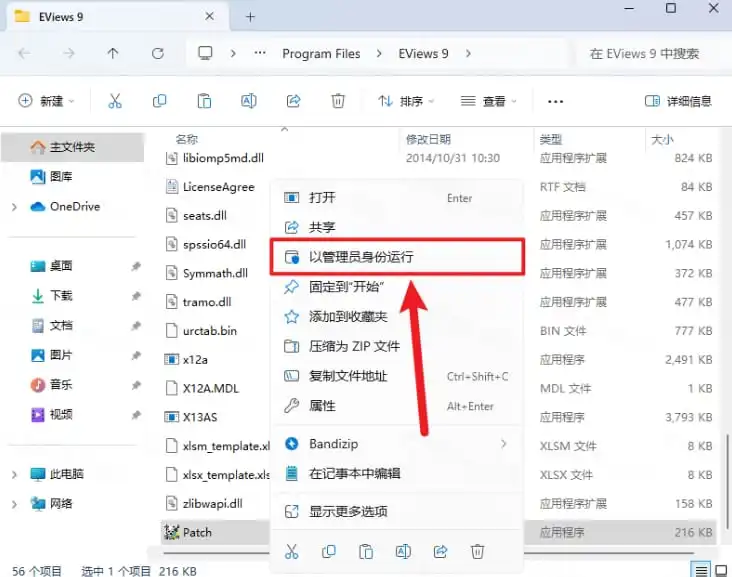Choose 显示更多选项 in the context menu
Screen dimensions: 732x577
397,512
